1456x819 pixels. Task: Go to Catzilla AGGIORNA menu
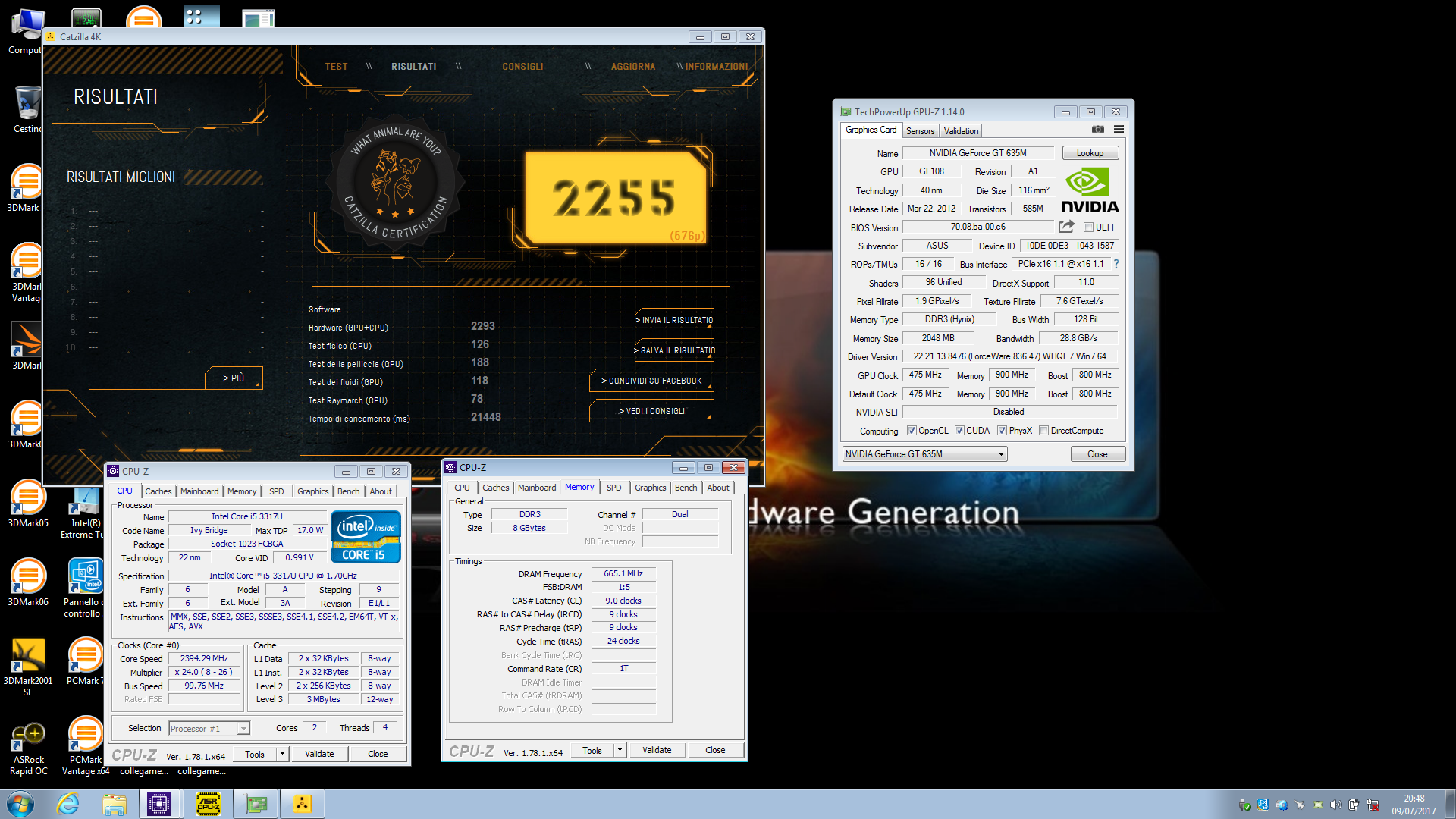tap(632, 67)
